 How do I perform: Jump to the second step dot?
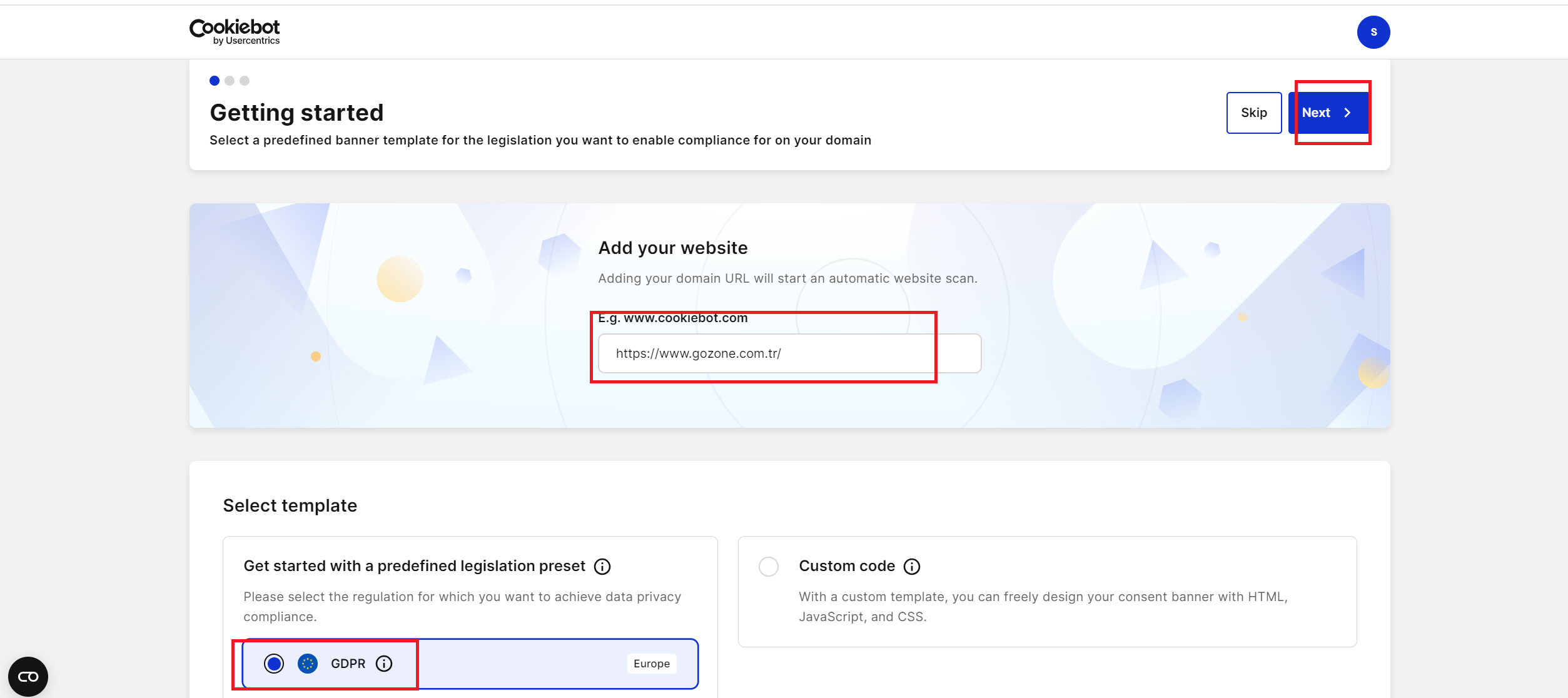pos(230,81)
